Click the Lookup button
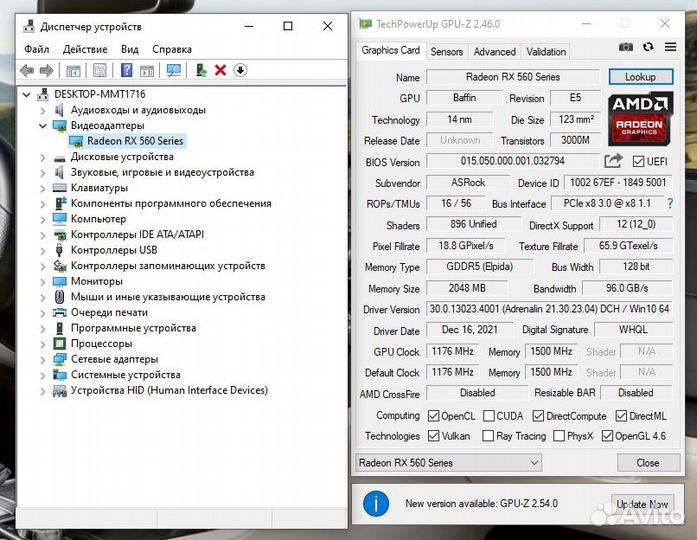Screen dimensions: 697x540 640,77
